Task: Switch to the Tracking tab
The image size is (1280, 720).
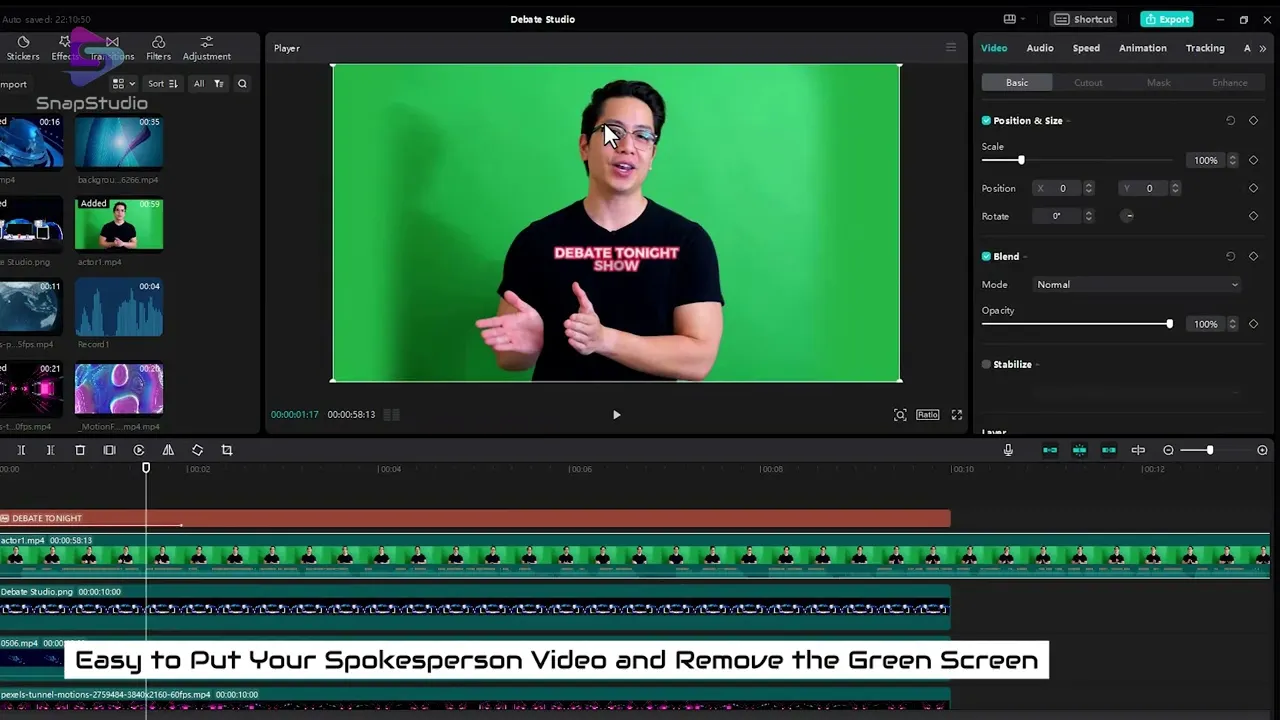Action: 1205,48
